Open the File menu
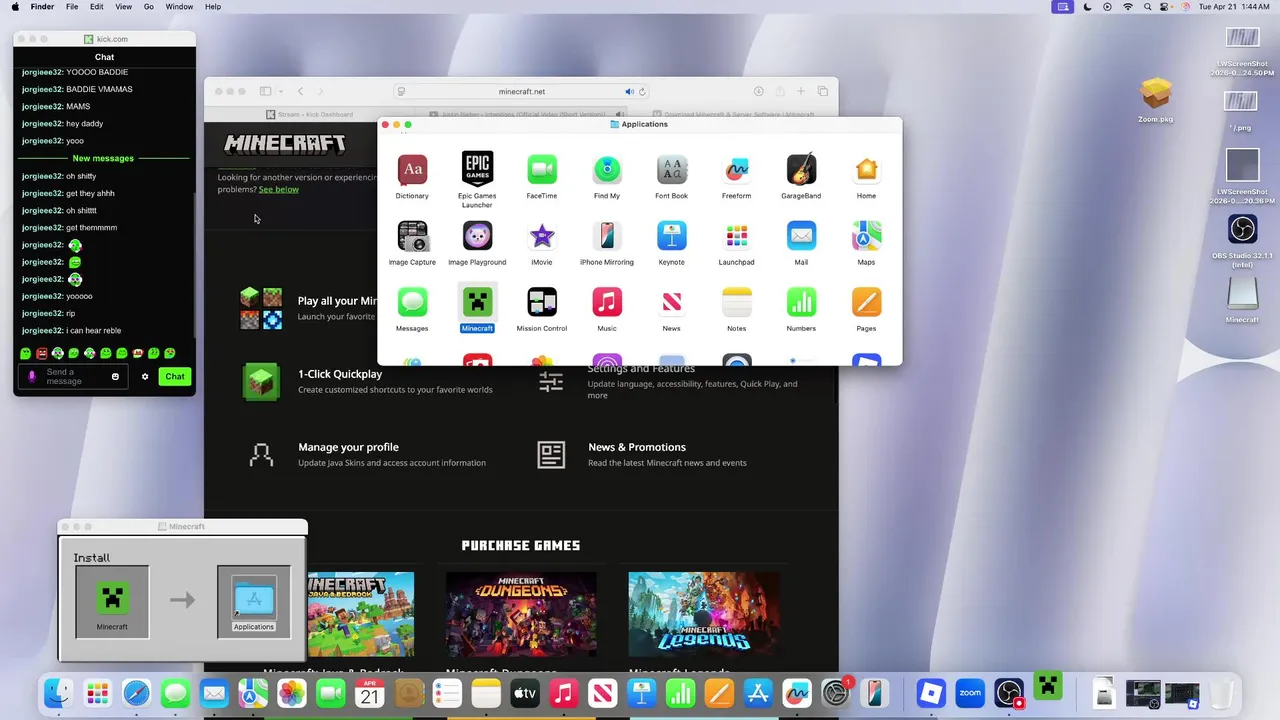Screen dimensions: 1280x720 pyautogui.click(x=72, y=7)
